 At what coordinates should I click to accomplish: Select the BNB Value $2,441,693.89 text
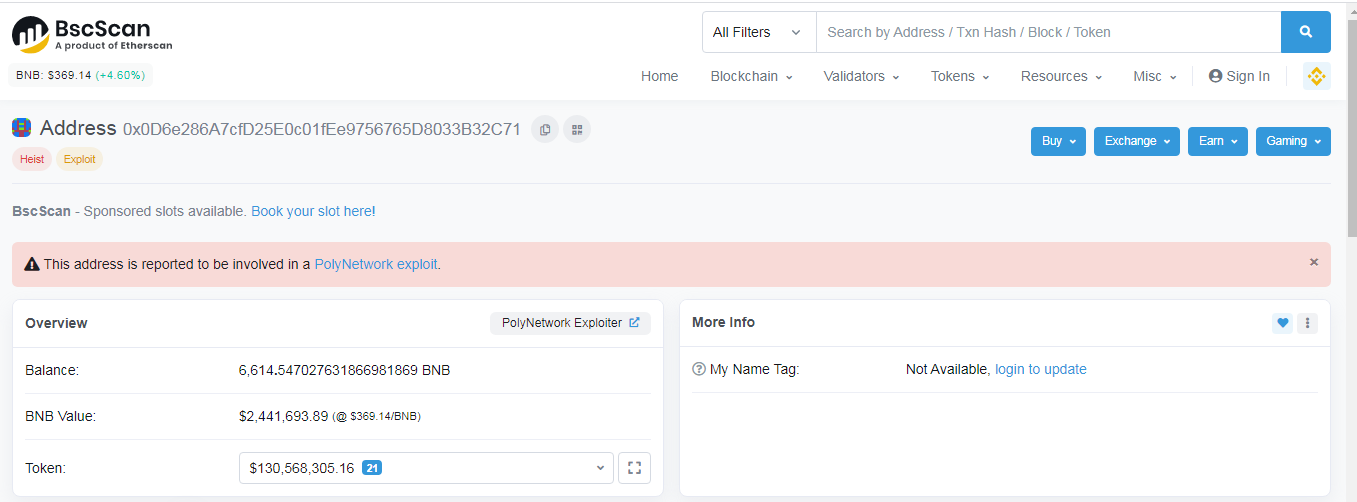283,416
